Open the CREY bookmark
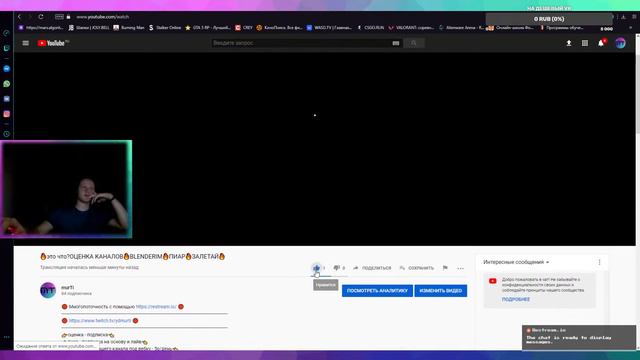Image resolution: width=640 pixels, height=360 pixels. point(244,28)
